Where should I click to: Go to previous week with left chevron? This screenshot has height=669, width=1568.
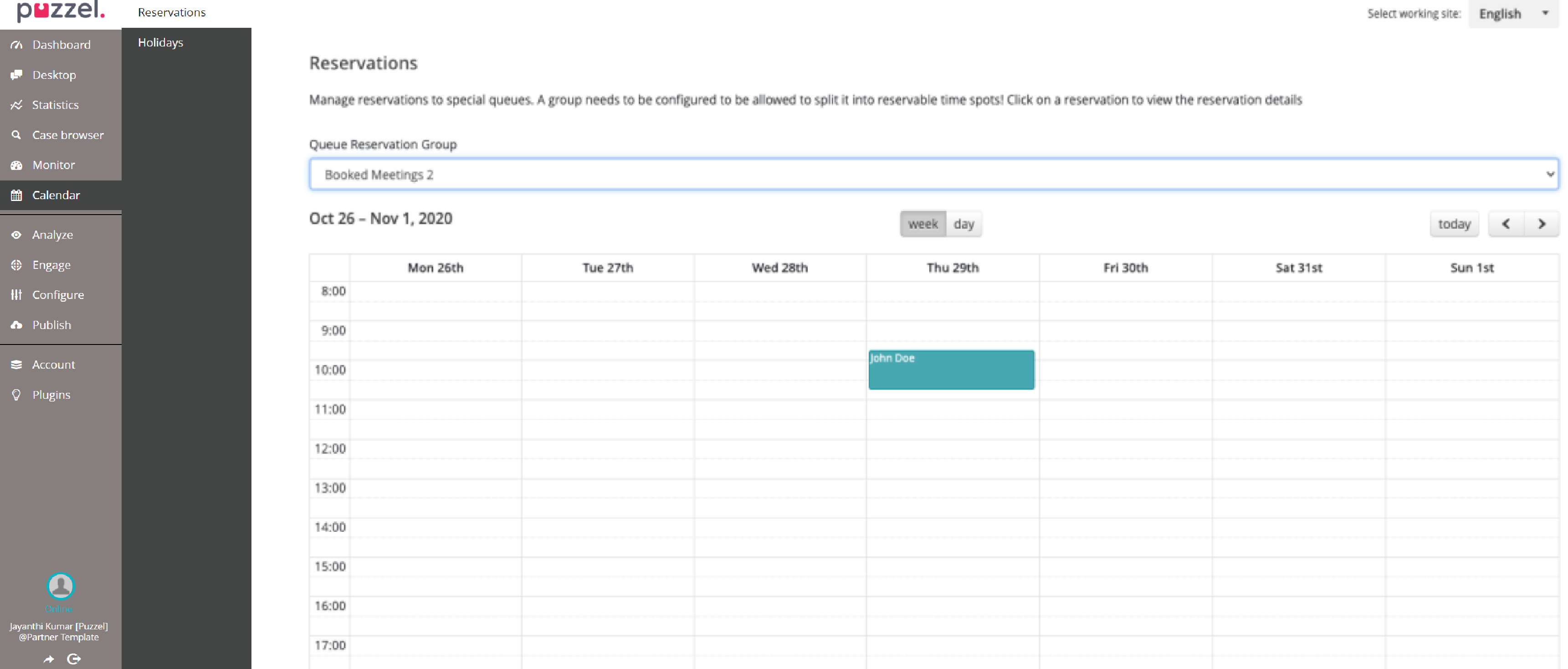coord(1506,224)
